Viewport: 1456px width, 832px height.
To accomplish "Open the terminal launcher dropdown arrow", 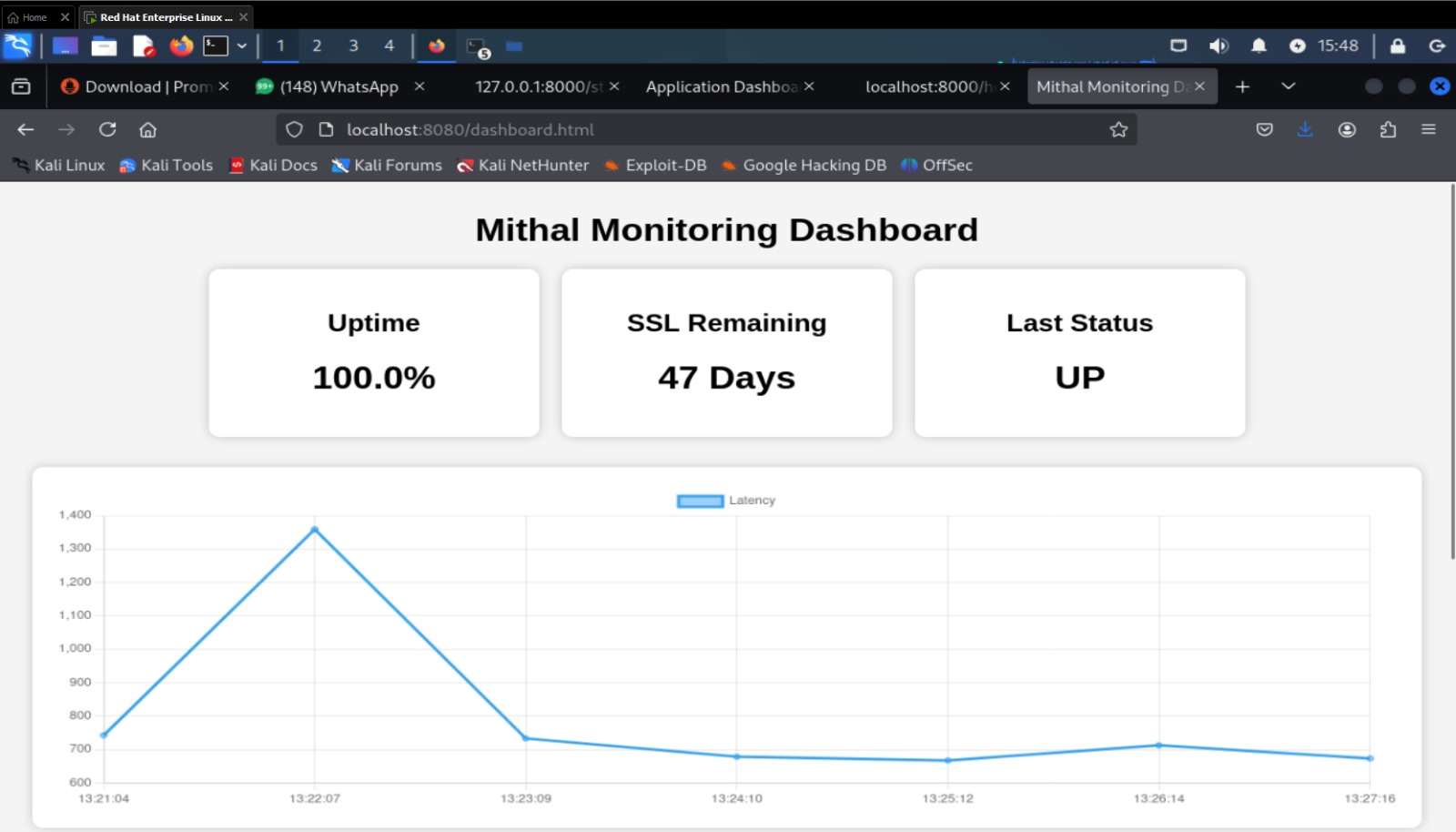I will pos(242,46).
